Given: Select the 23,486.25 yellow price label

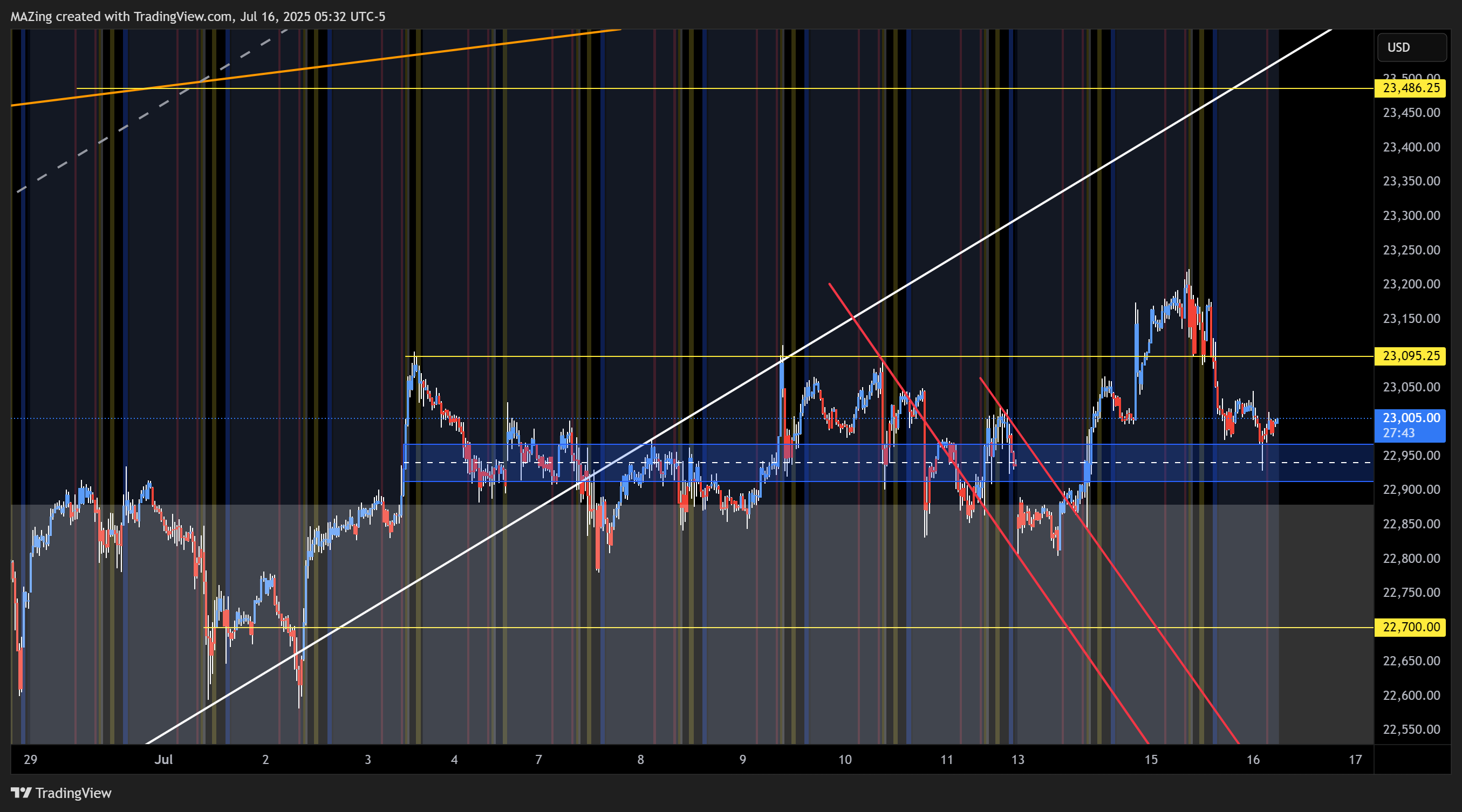Looking at the screenshot, I should tap(1410, 88).
